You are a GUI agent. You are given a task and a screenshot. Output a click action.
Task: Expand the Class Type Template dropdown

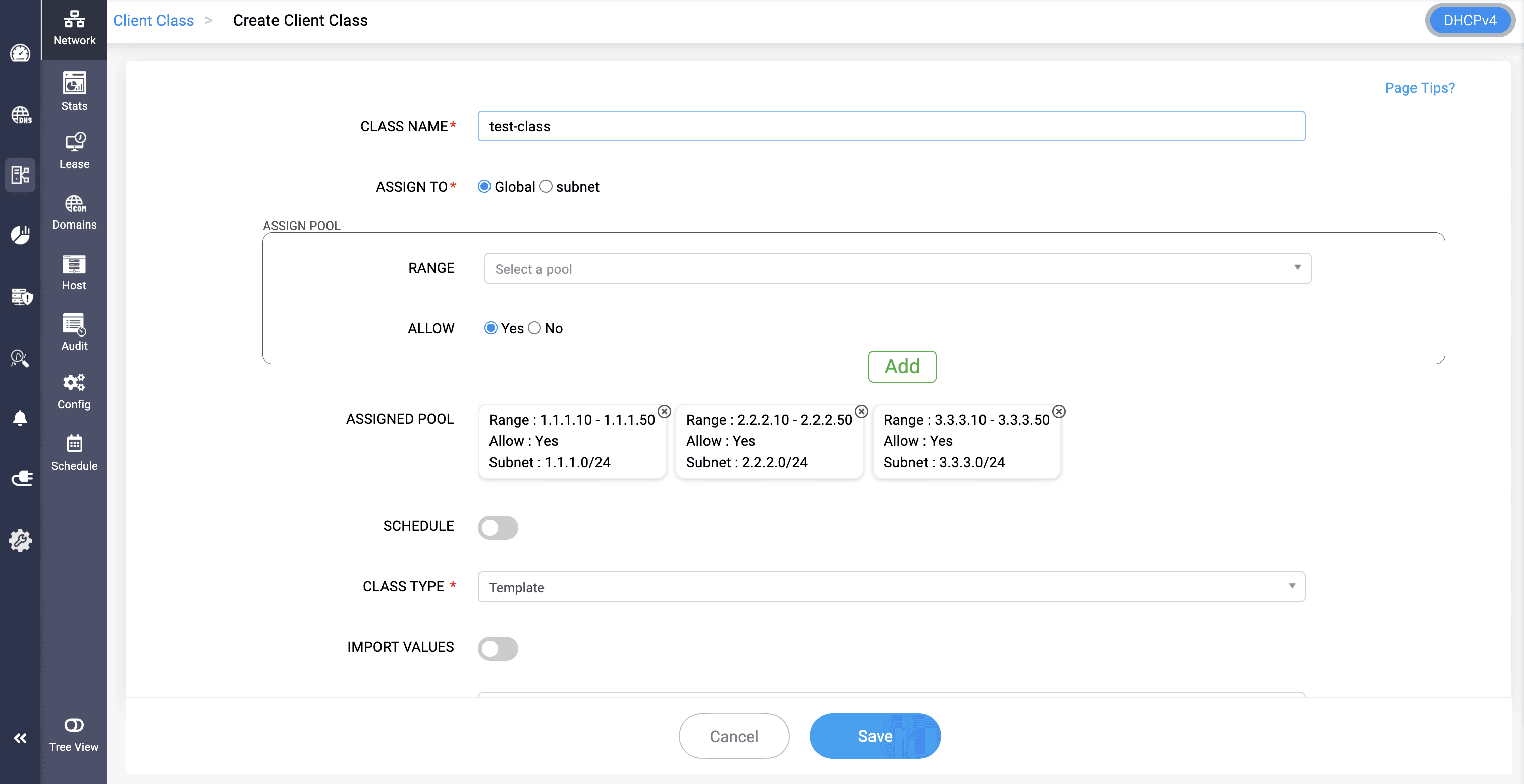tap(891, 587)
